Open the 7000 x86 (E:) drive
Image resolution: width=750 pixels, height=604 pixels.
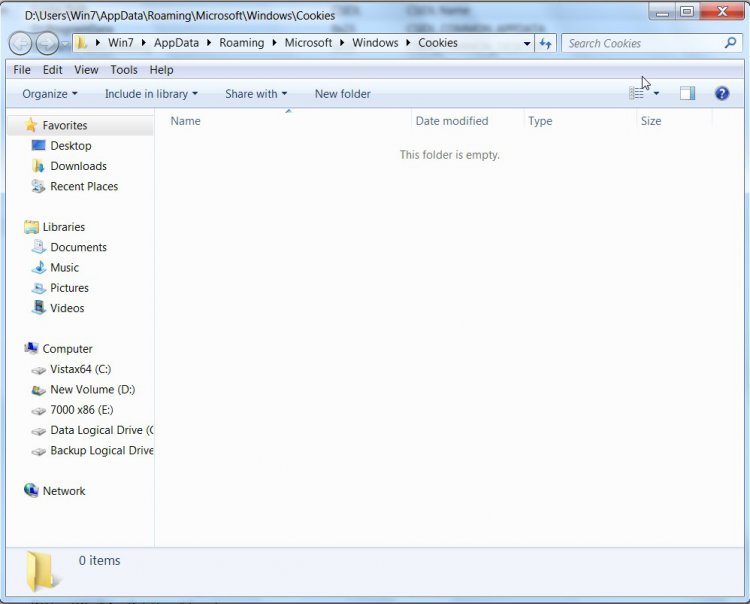pos(82,410)
